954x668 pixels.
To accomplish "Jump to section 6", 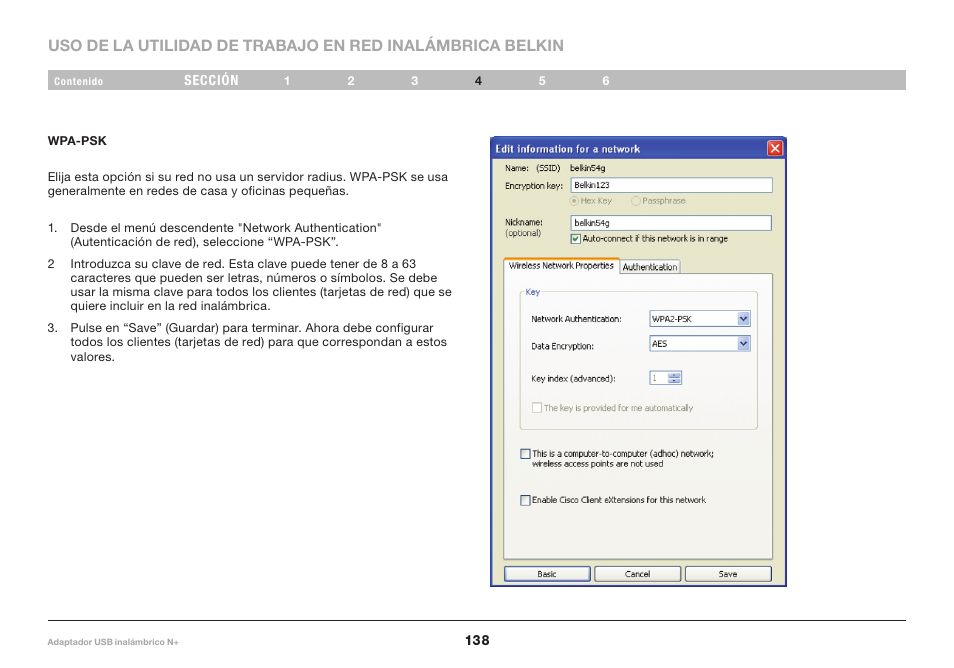I will click(606, 81).
